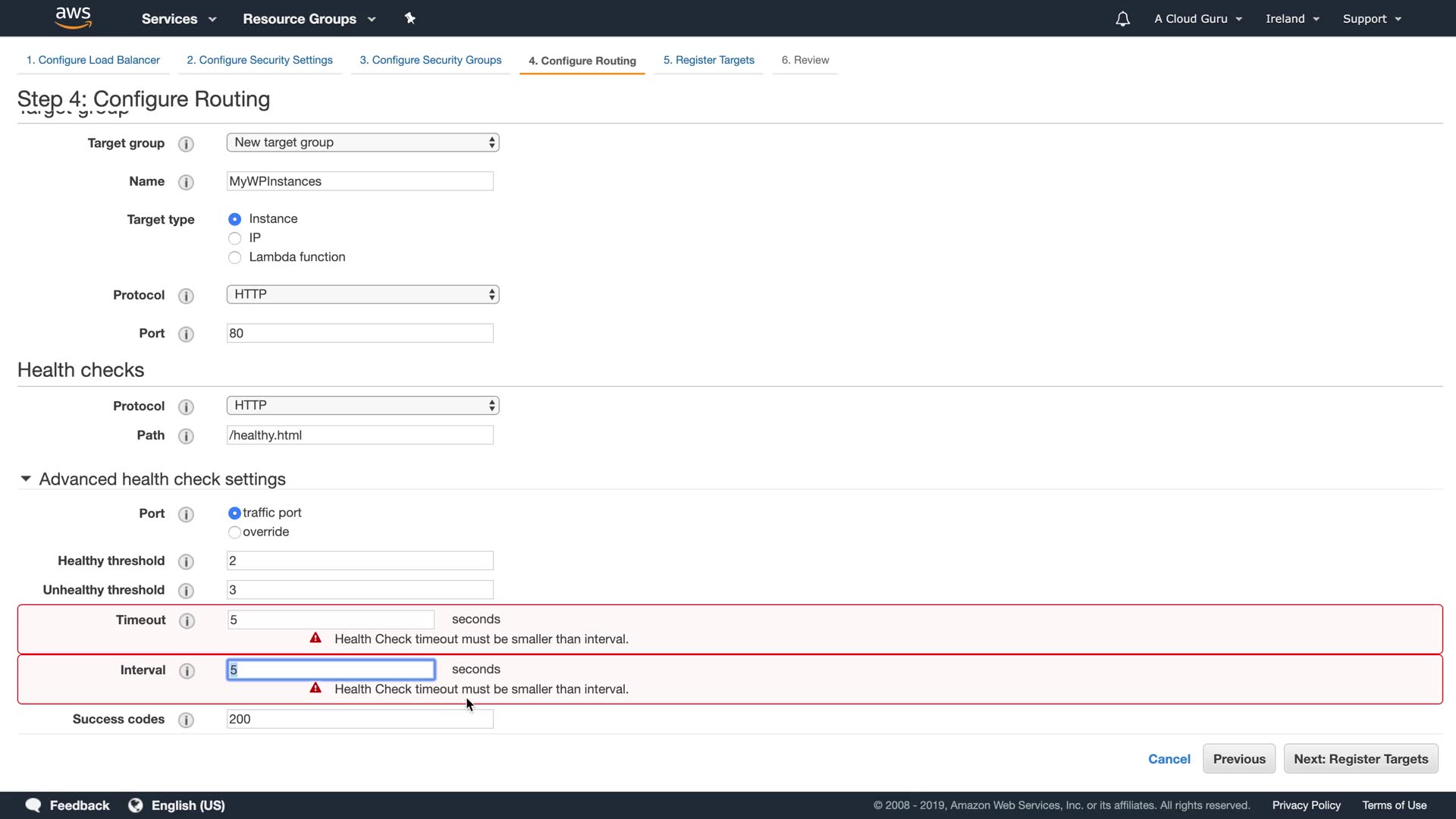Click info icon beside Success codes
1456x819 pixels.
point(186,720)
